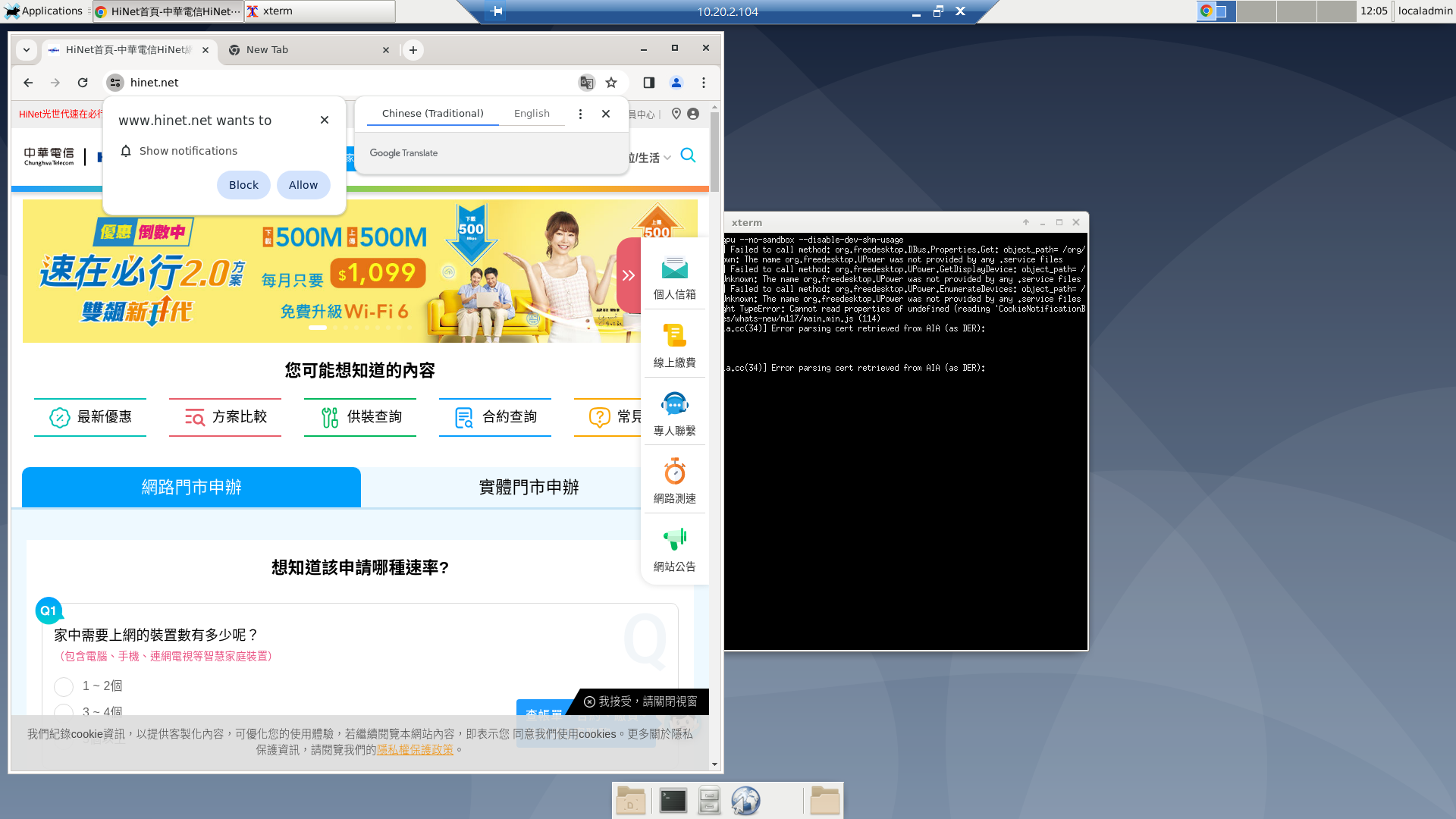Select HiNet Chrome window in taskbar

(168, 11)
